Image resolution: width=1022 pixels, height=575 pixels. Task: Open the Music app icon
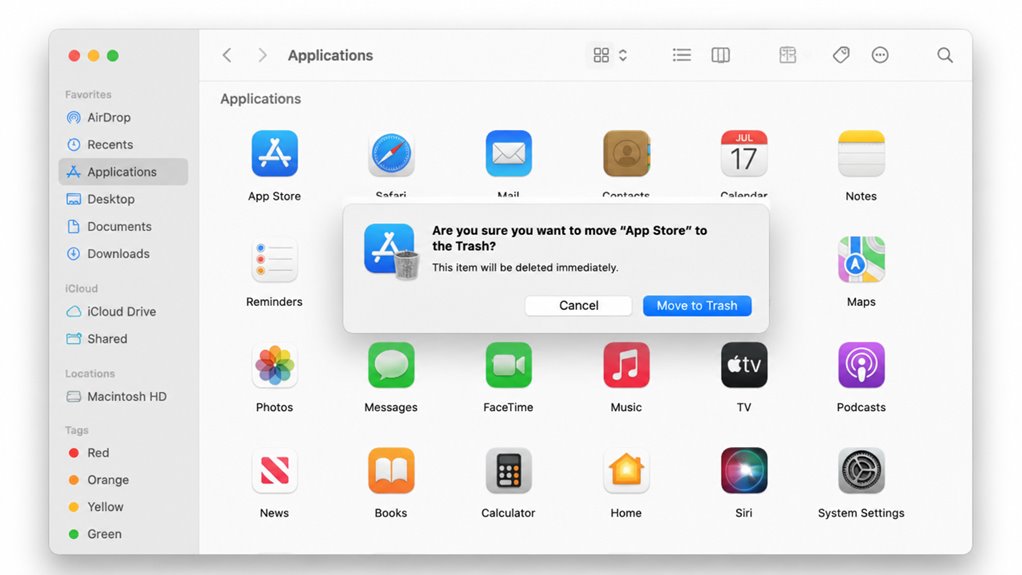(x=626, y=365)
